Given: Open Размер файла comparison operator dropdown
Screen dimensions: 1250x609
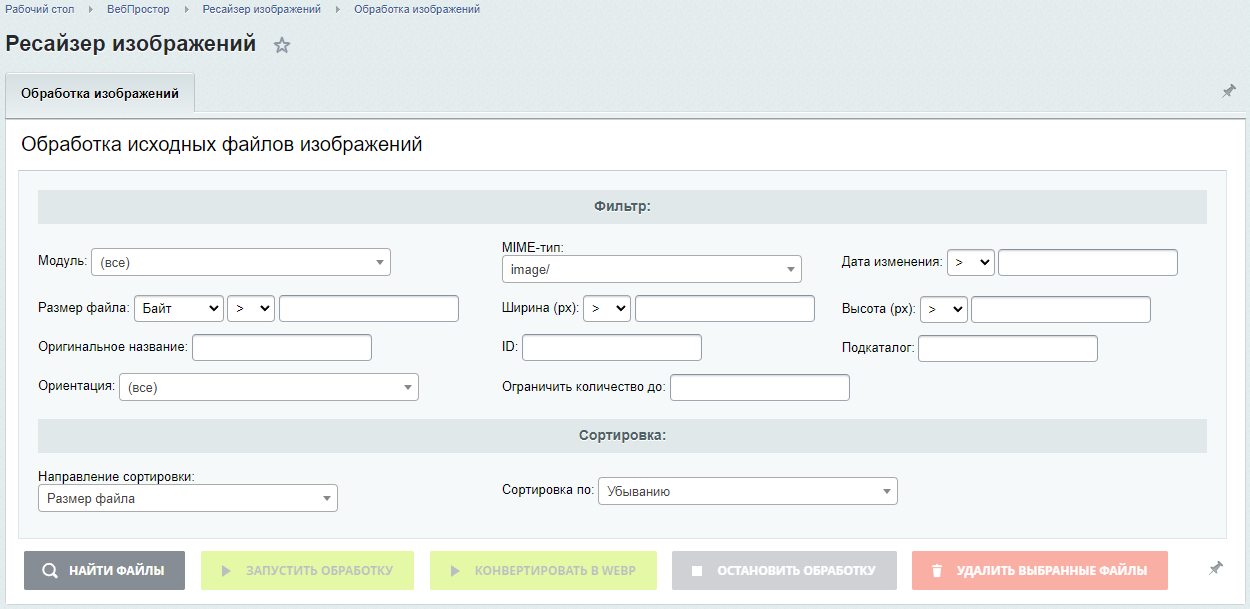Looking at the screenshot, I should pos(251,309).
